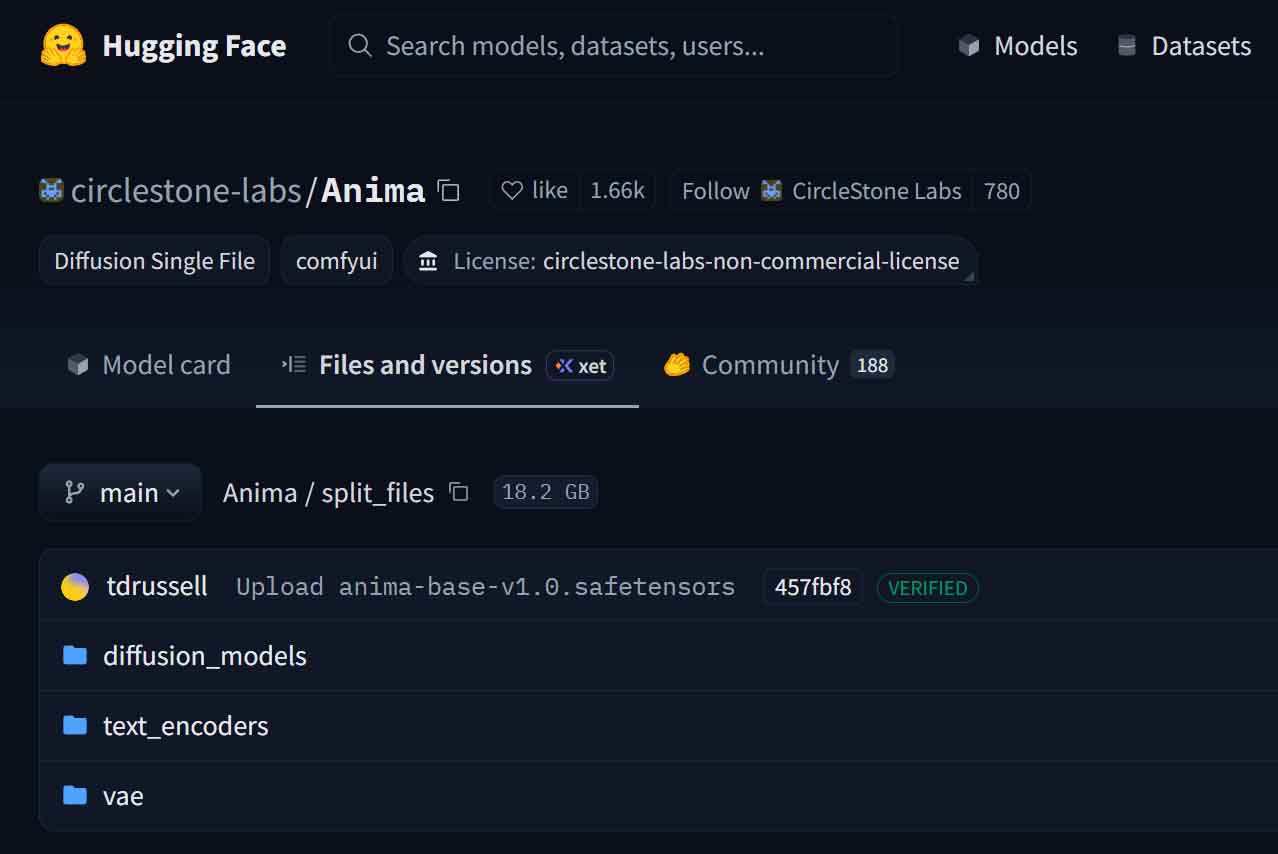Go to the Anima root breadcrumb

tap(260, 493)
